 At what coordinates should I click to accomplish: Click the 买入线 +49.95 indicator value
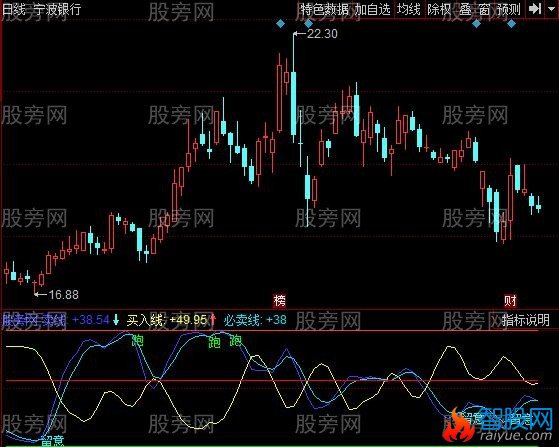pos(166,320)
